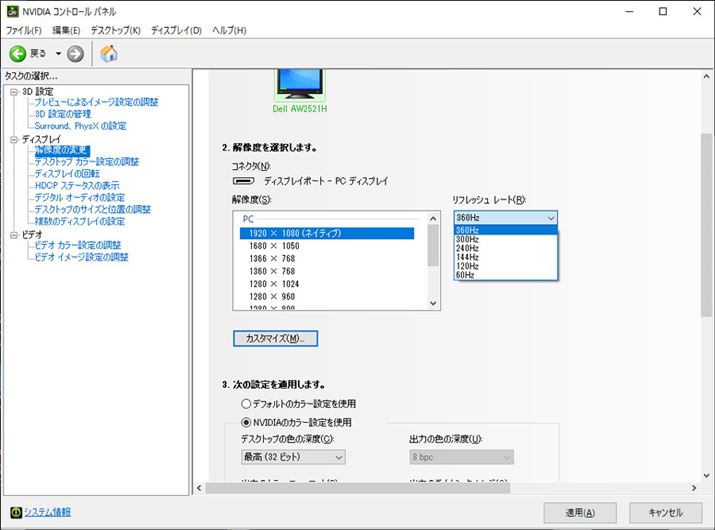Open 複数のディスプレイの設定 page
This screenshot has width=715, height=530.
click(80, 221)
